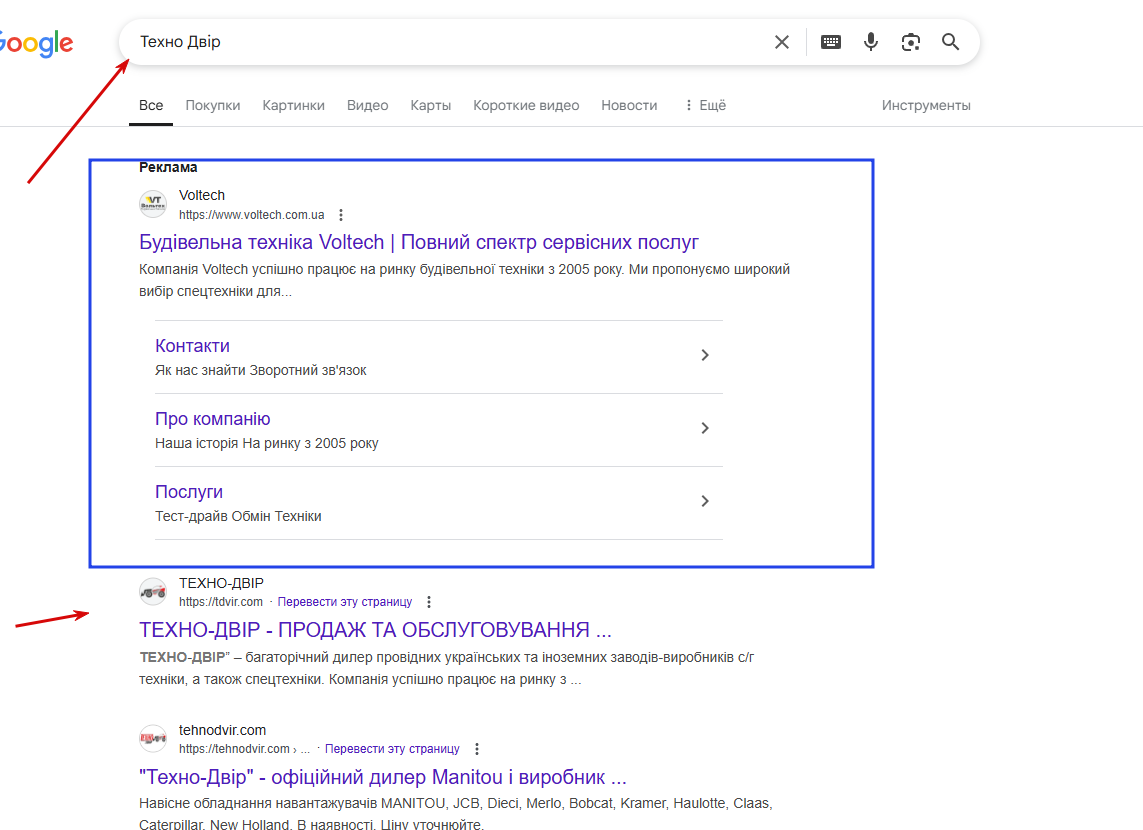This screenshot has height=830, width=1143.
Task: Switch to the Картинки tab
Action: point(294,106)
